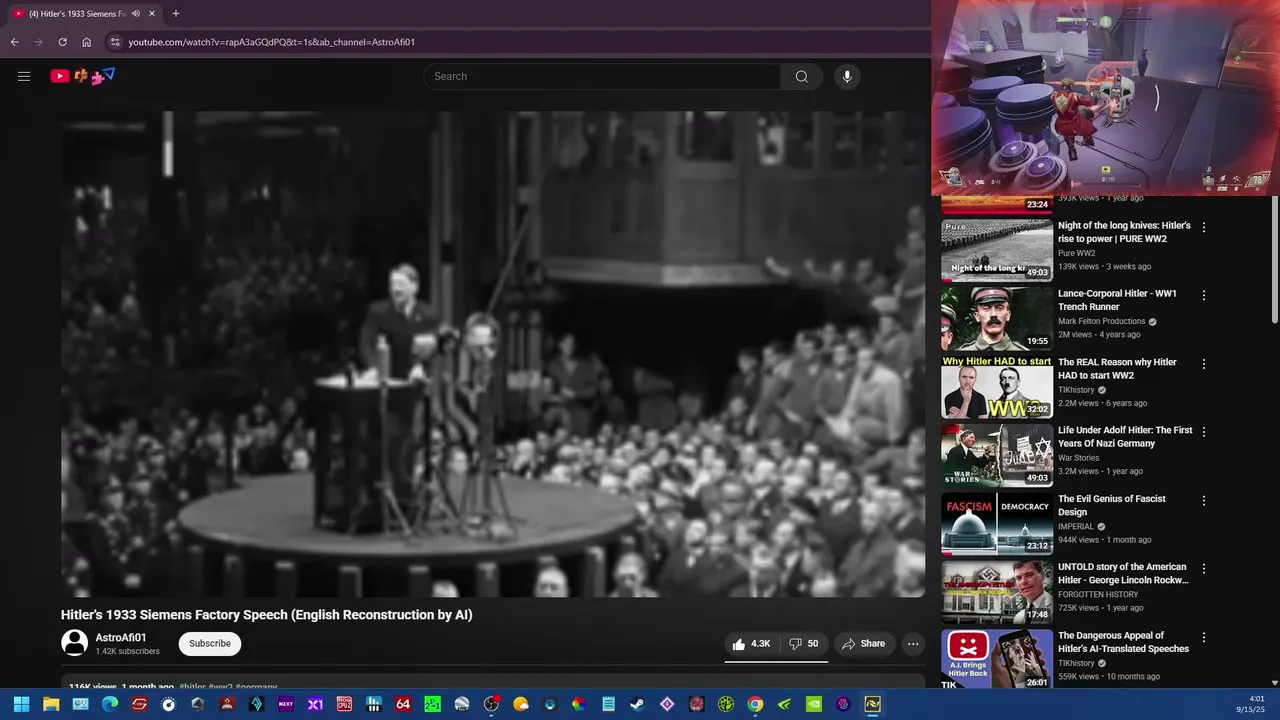
Task: Open Night of the long knives video thumbnail
Action: click(x=996, y=251)
